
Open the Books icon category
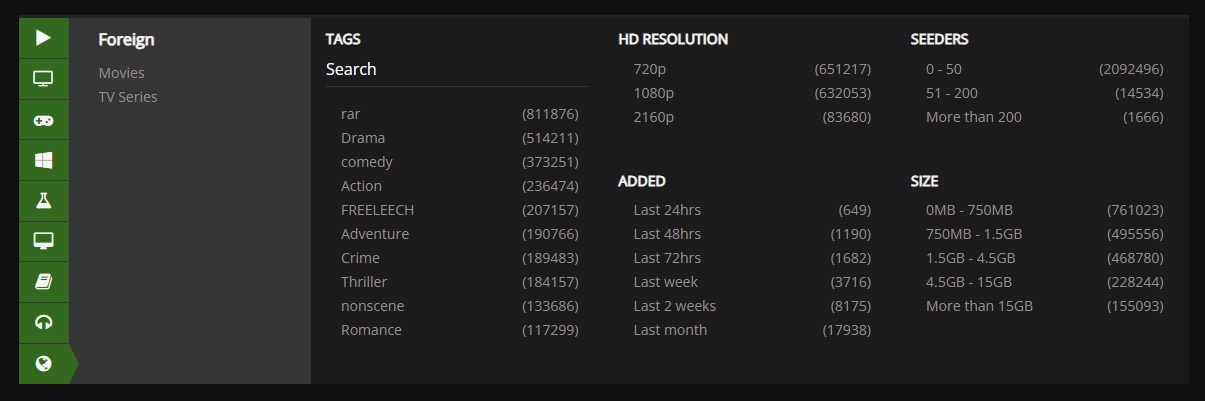(43, 282)
